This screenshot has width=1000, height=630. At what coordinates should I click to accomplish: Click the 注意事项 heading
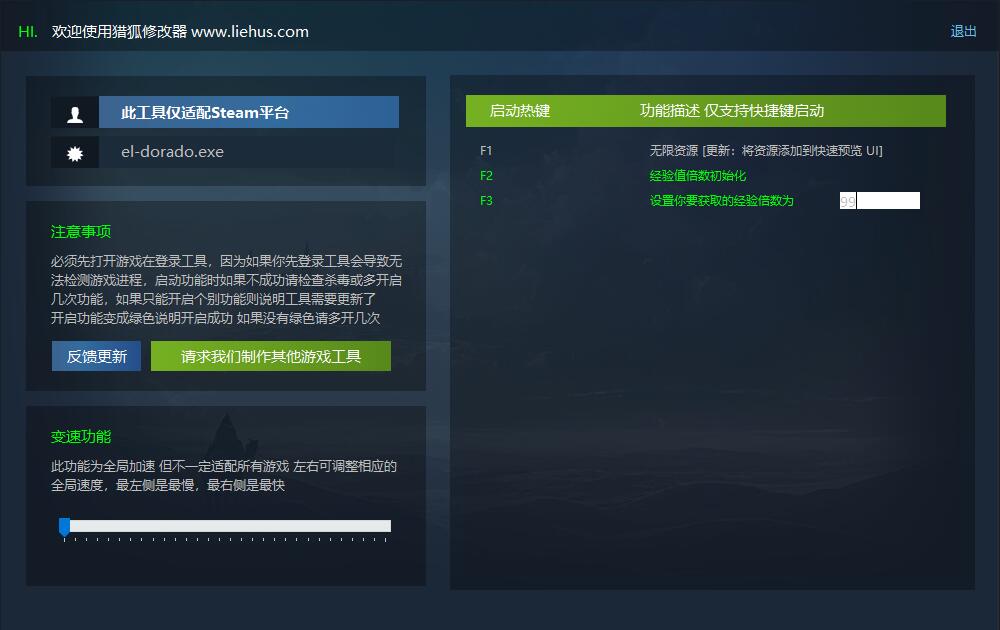click(81, 231)
